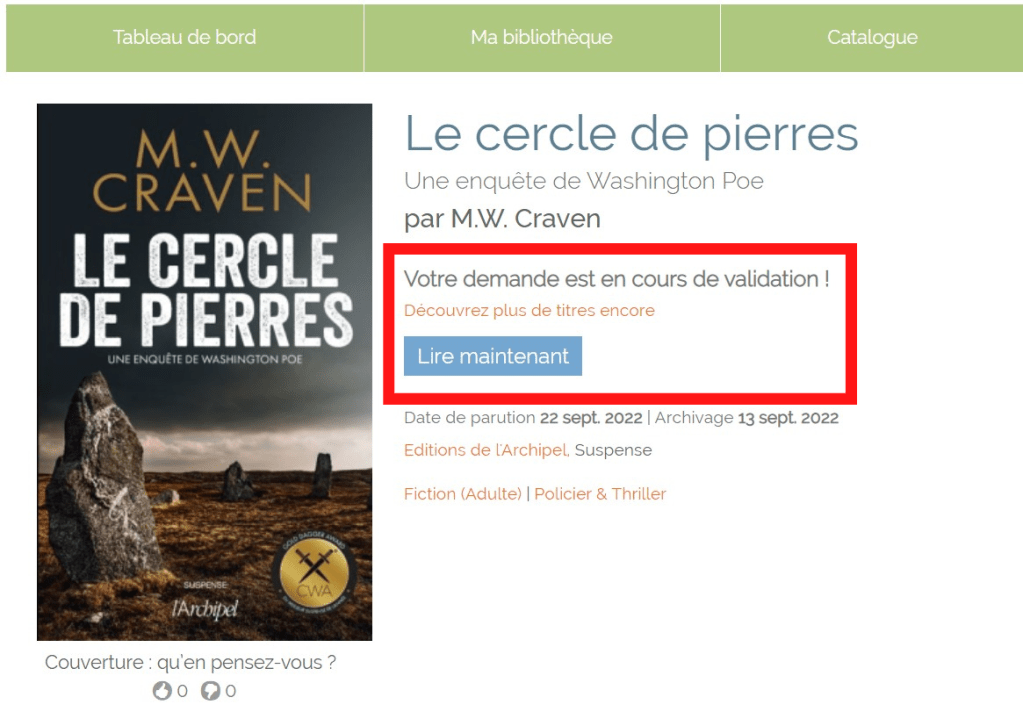The width and height of the screenshot is (1023, 719).
Task: Click the Le cercle de pierres title heading
Action: tap(631, 134)
